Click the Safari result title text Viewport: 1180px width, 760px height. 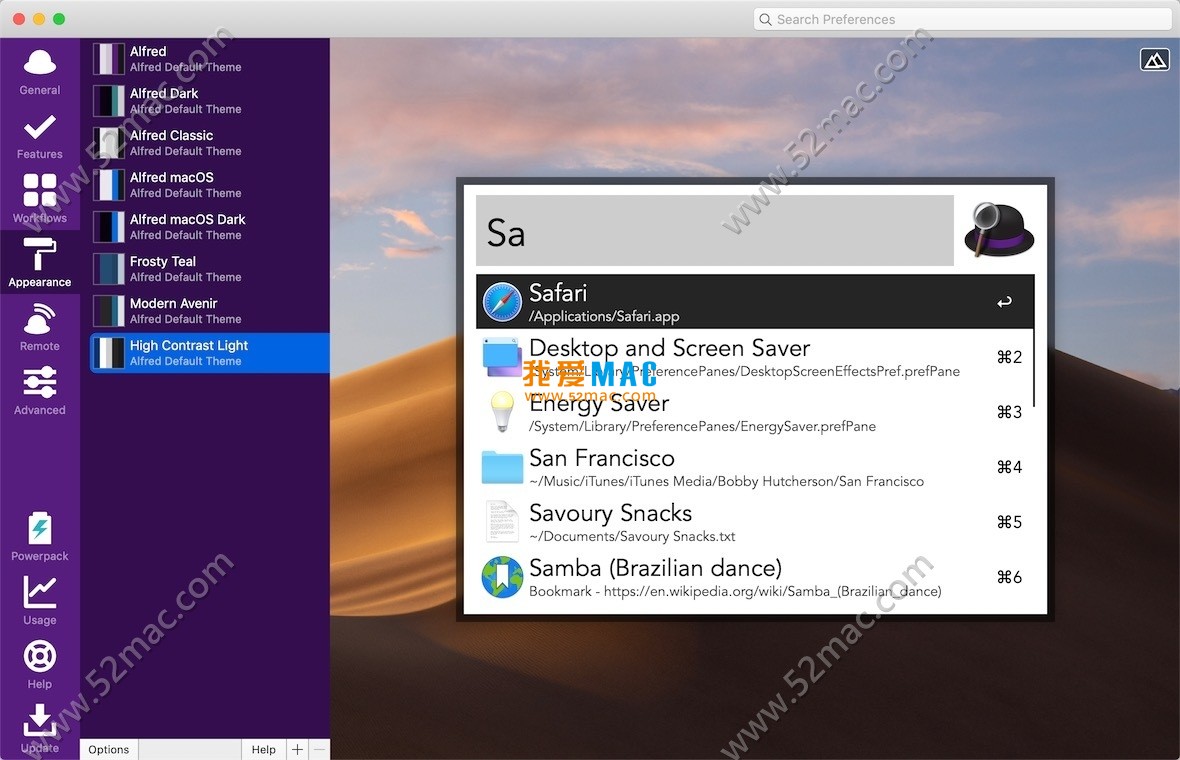pyautogui.click(x=558, y=292)
